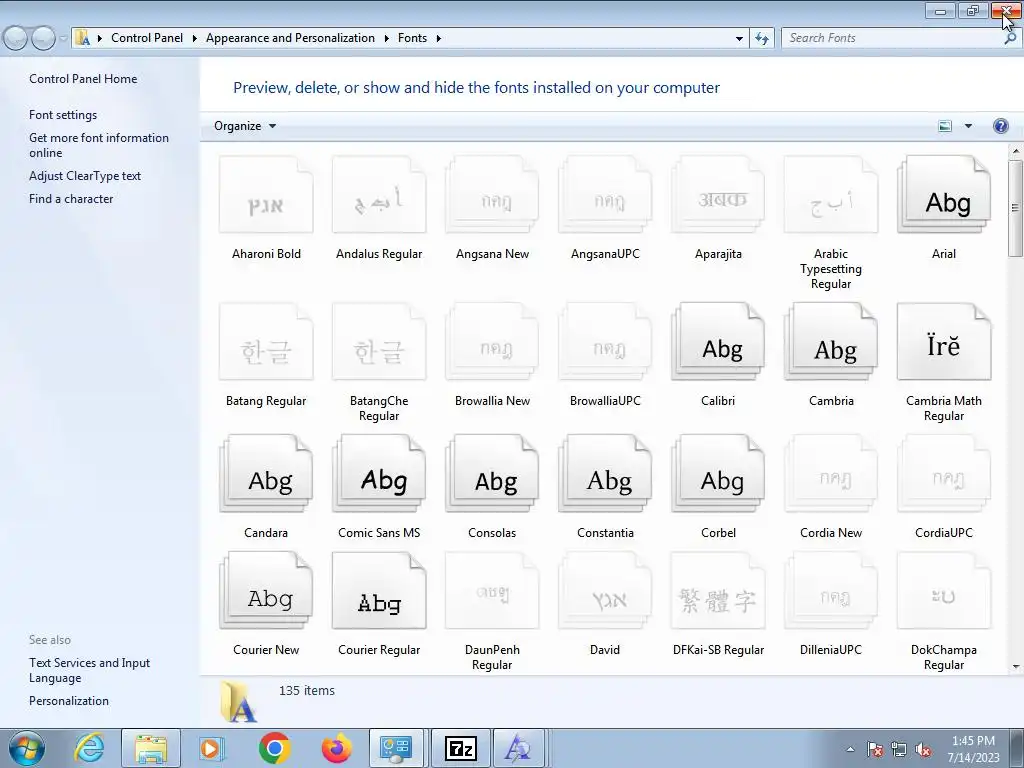The height and width of the screenshot is (768, 1024).
Task: Select the Calibri font family icon
Action: pyautogui.click(x=718, y=342)
